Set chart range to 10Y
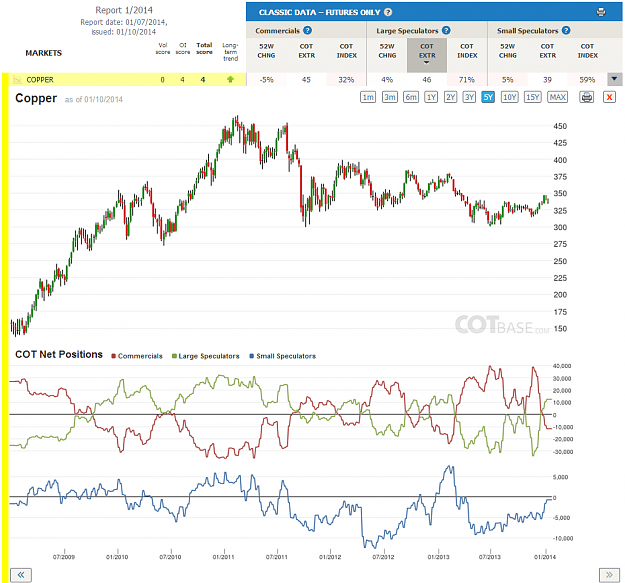 [510, 97]
